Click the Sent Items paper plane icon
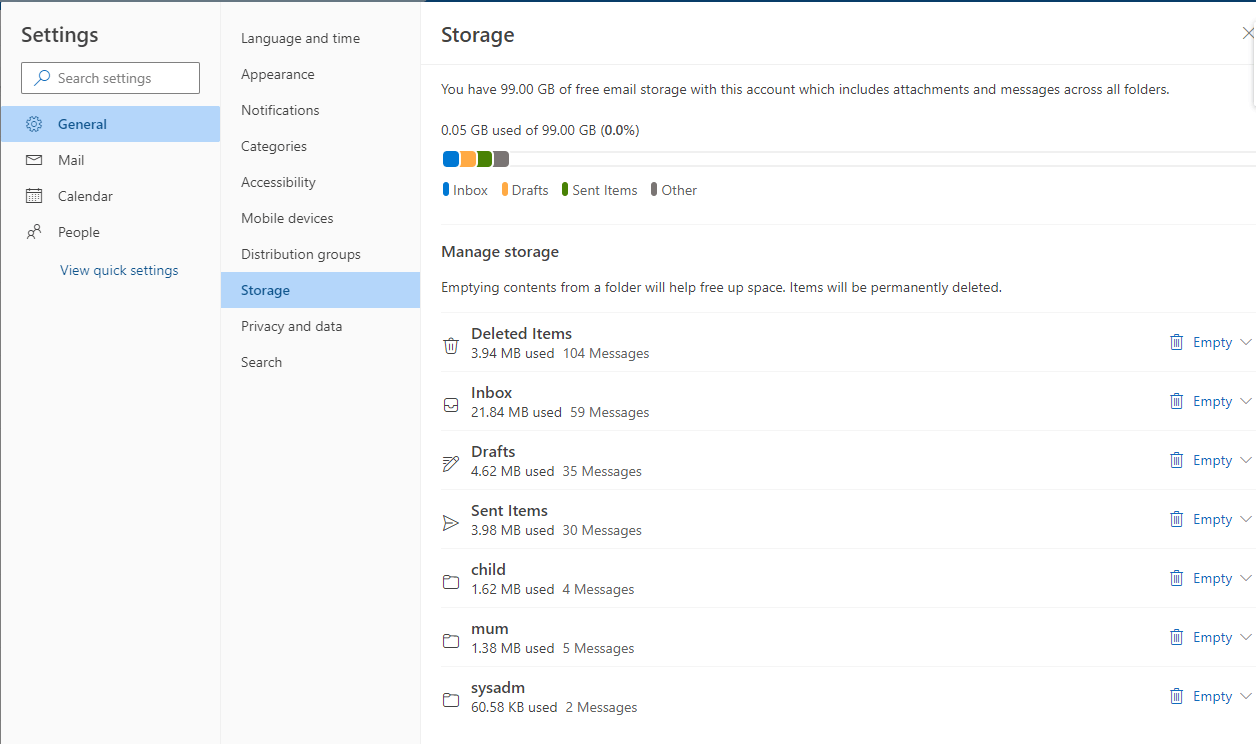 click(x=451, y=522)
